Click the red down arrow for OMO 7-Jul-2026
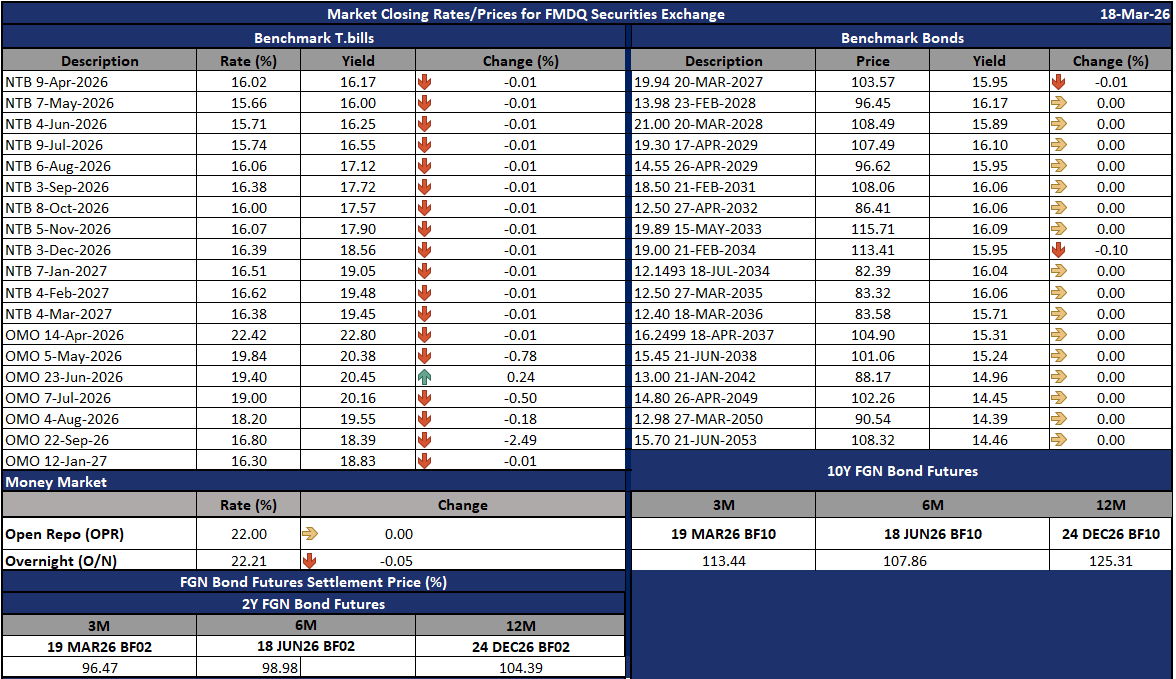Screen dimensions: 1176x679 (x=424, y=398)
